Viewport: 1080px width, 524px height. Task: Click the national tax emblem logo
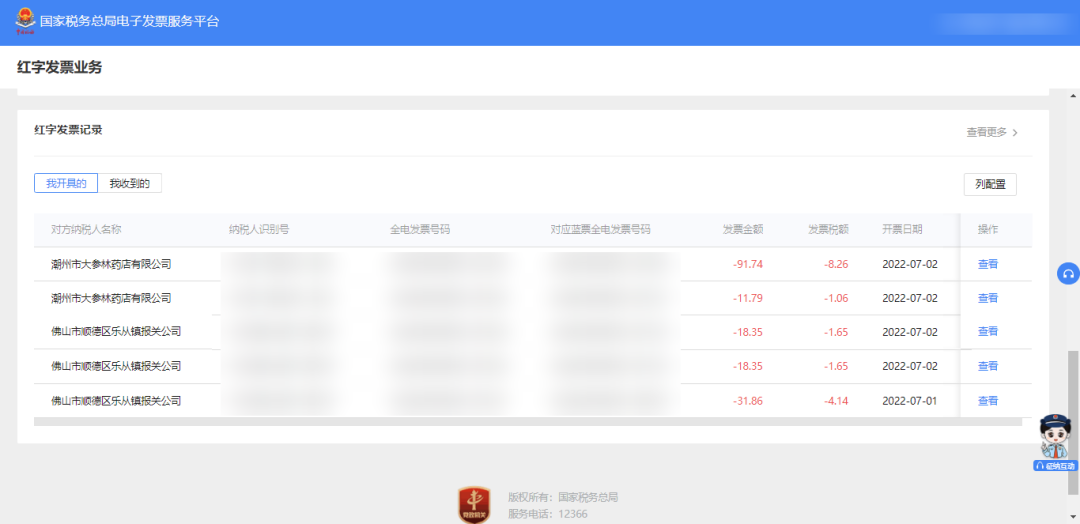pyautogui.click(x=25, y=21)
